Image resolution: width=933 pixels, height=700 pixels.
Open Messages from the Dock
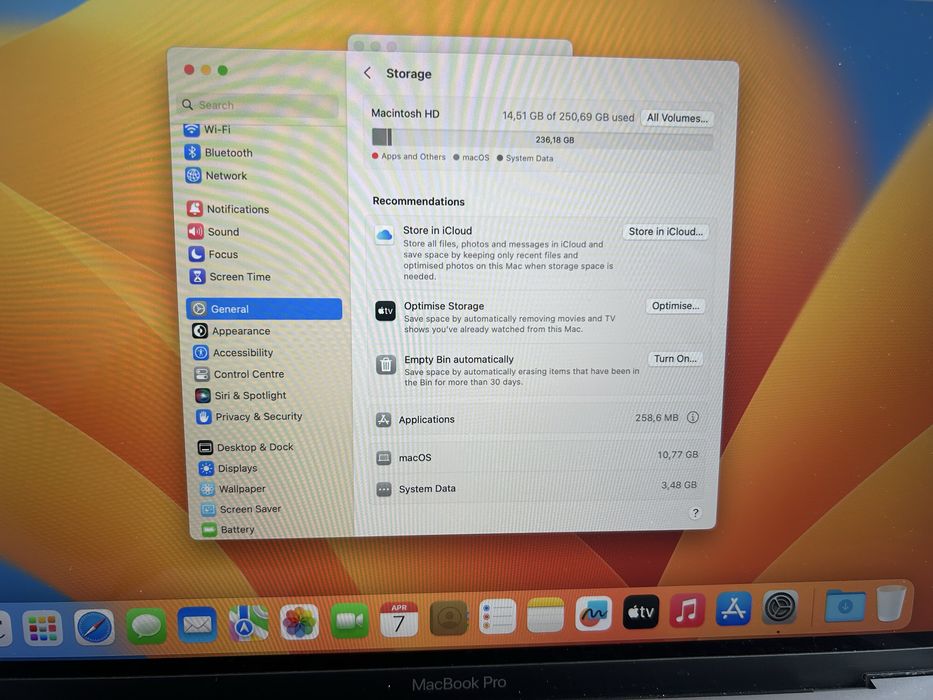pos(146,626)
